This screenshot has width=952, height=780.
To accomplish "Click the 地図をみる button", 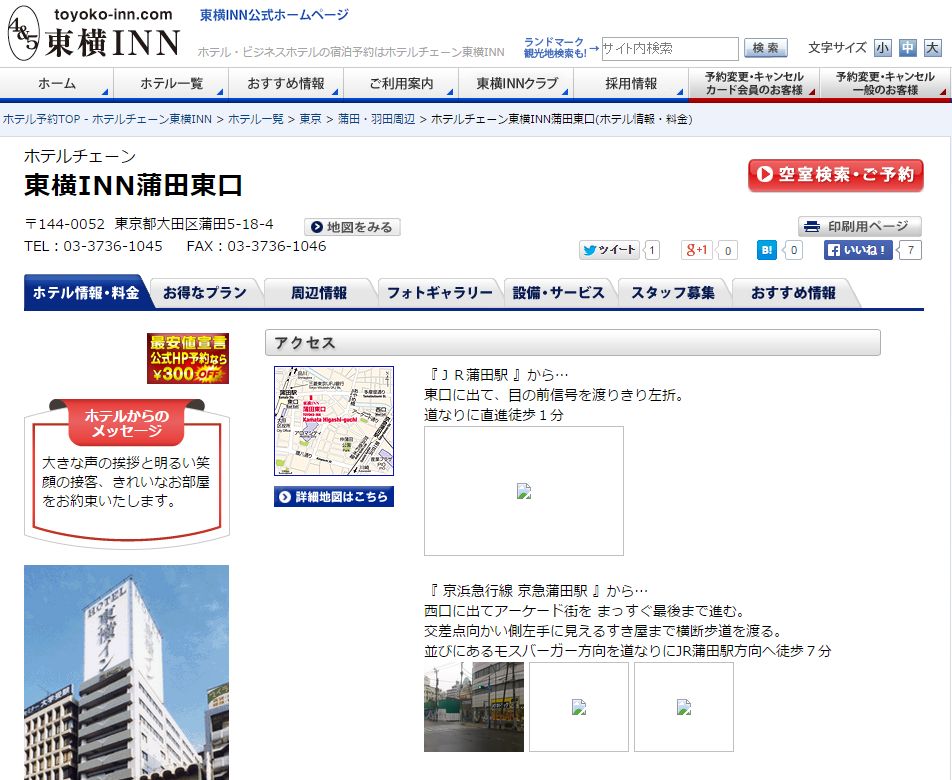I will (x=352, y=227).
